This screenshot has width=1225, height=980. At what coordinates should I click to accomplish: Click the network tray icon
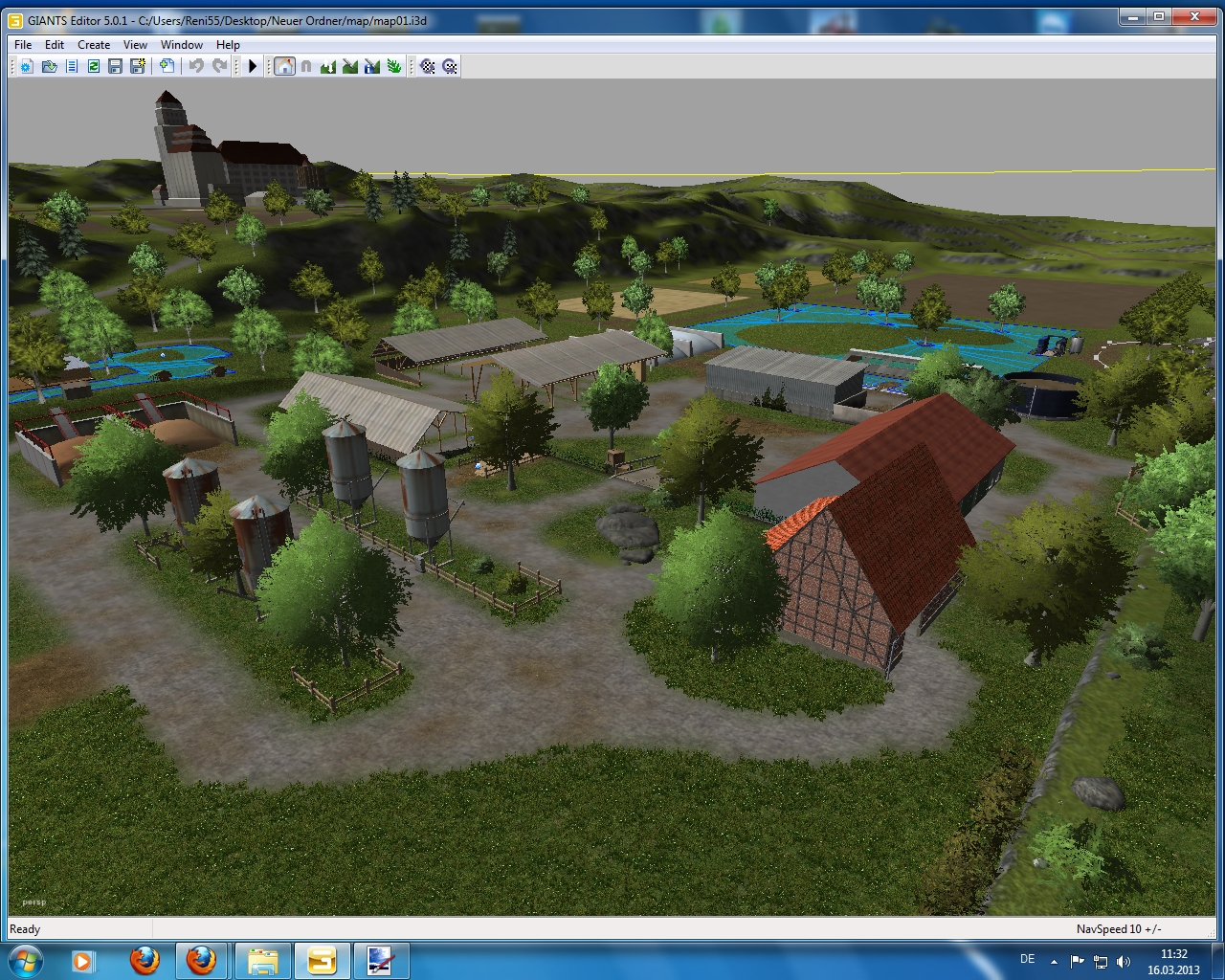1101,961
